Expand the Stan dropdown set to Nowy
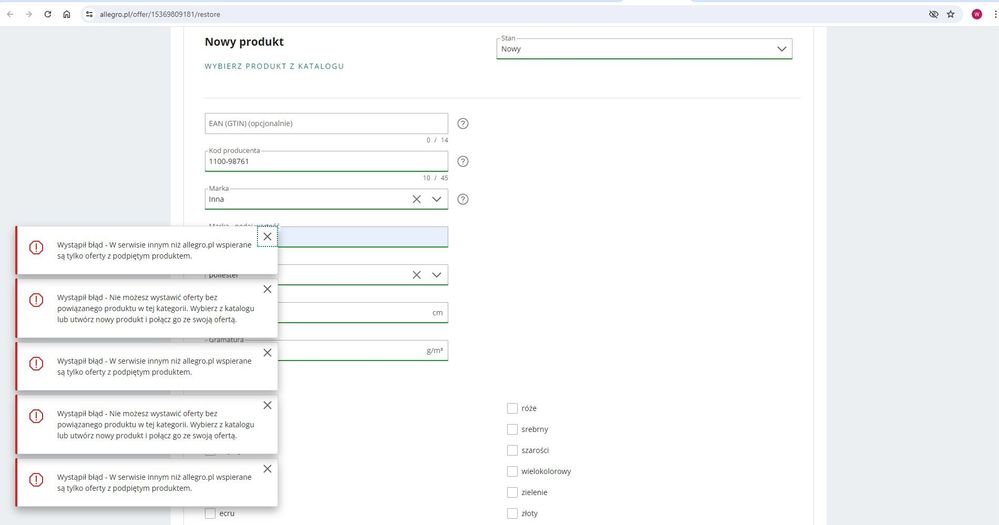The width and height of the screenshot is (999, 525). click(781, 49)
